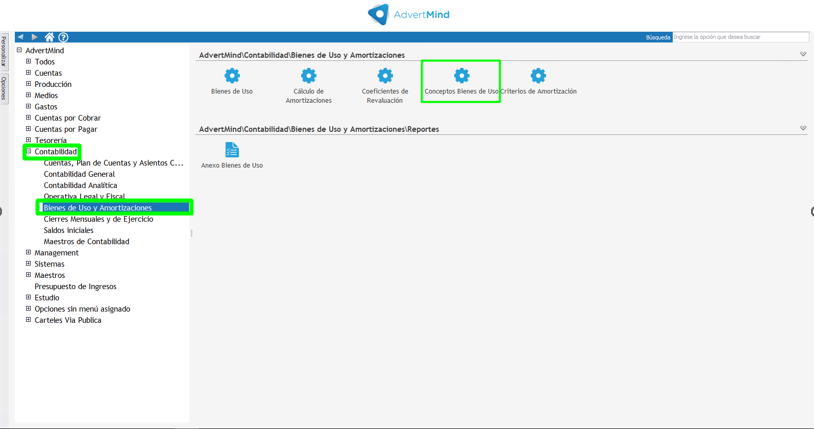Go back with the left arrow icon
Image resolution: width=814 pixels, height=429 pixels.
coord(21,37)
